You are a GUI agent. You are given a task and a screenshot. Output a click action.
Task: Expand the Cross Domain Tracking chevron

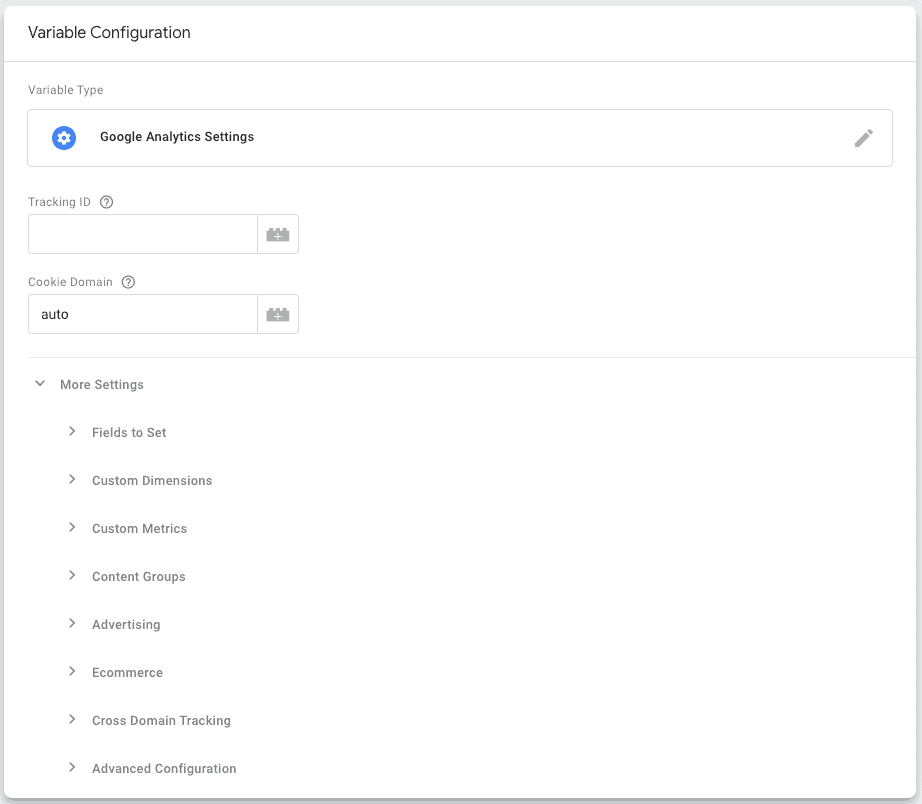pyautogui.click(x=72, y=720)
